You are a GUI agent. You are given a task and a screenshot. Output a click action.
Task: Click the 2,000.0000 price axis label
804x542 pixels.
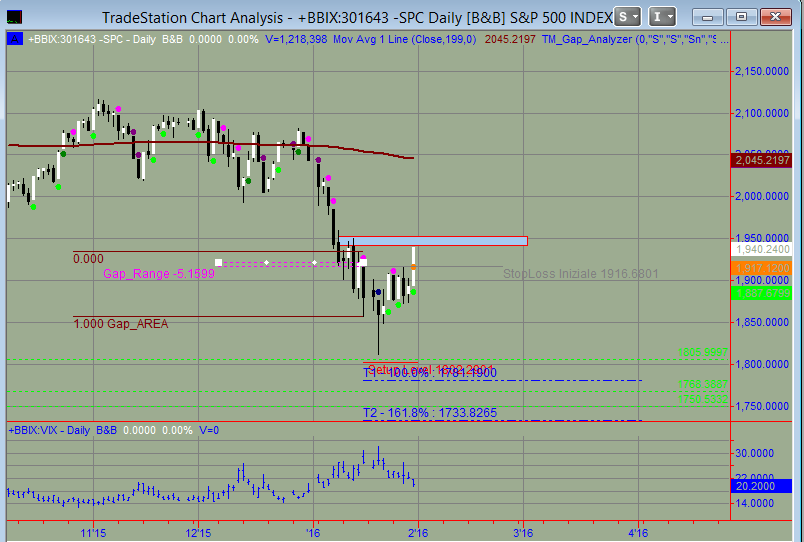tap(761, 196)
